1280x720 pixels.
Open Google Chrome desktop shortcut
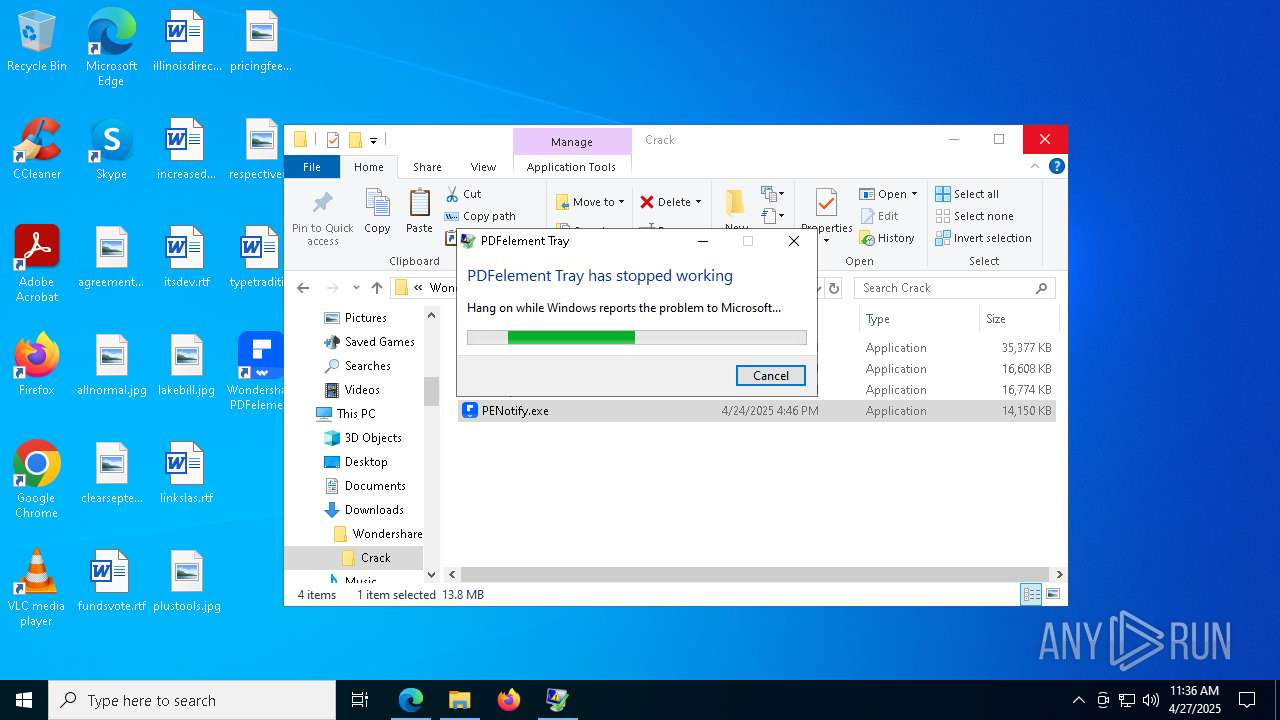(x=37, y=479)
